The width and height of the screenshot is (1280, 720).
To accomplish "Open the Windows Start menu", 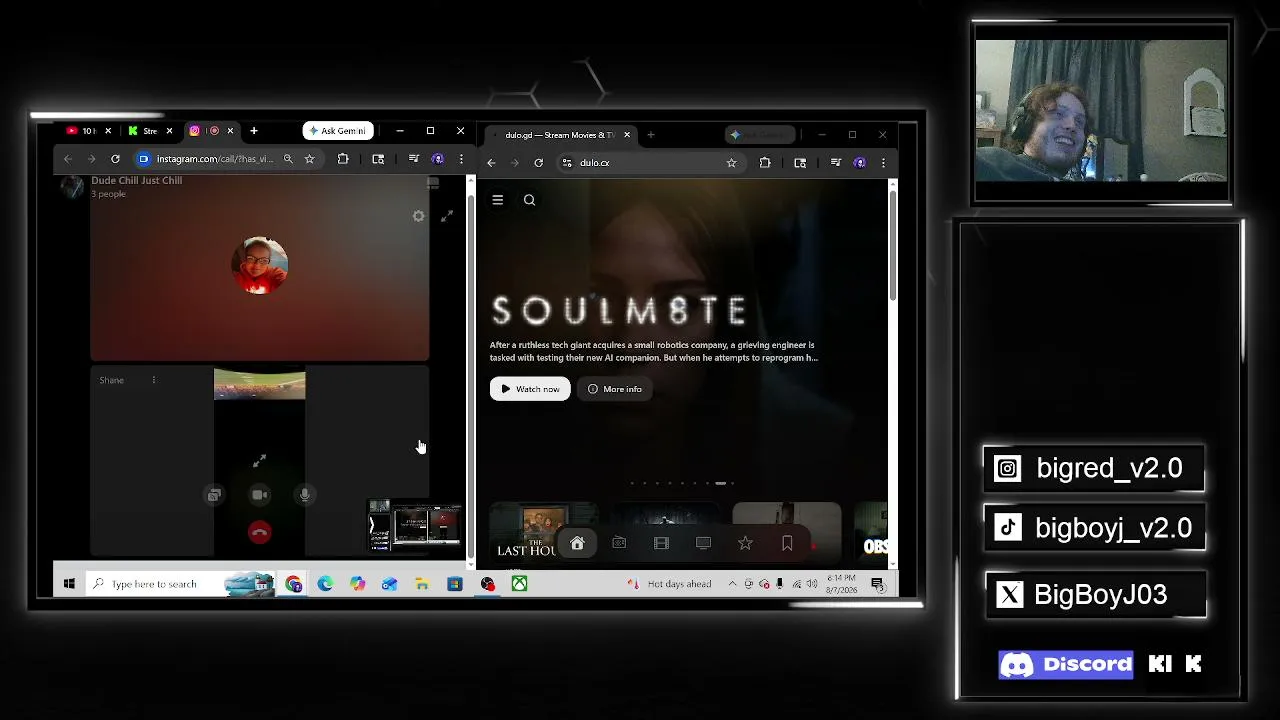I will pyautogui.click(x=69, y=584).
